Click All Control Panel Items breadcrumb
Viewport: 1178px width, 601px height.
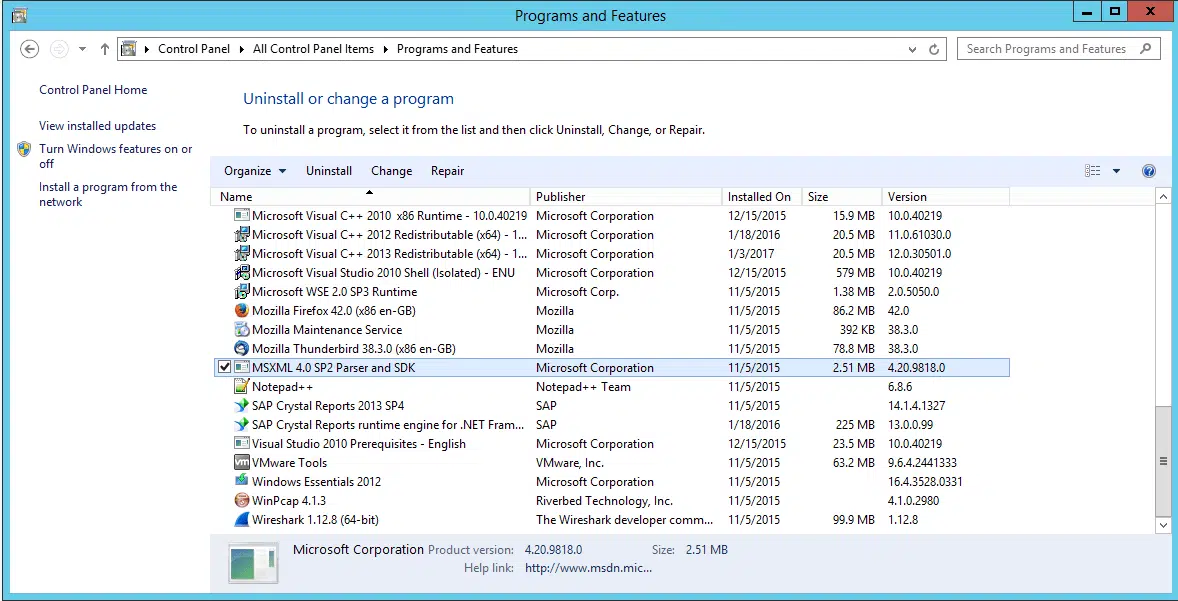coord(313,50)
